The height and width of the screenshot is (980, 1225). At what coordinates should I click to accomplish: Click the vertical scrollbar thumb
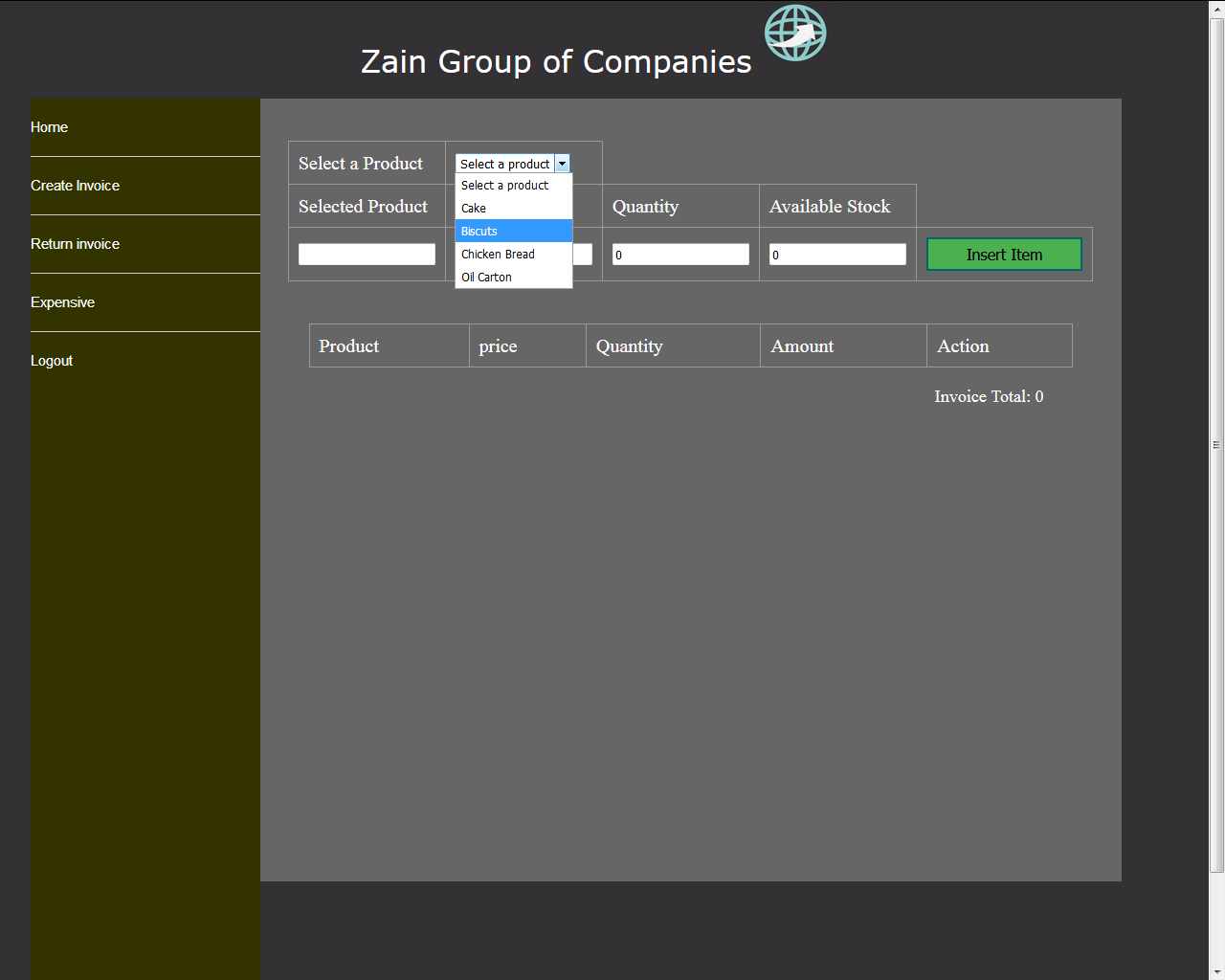(x=1217, y=445)
